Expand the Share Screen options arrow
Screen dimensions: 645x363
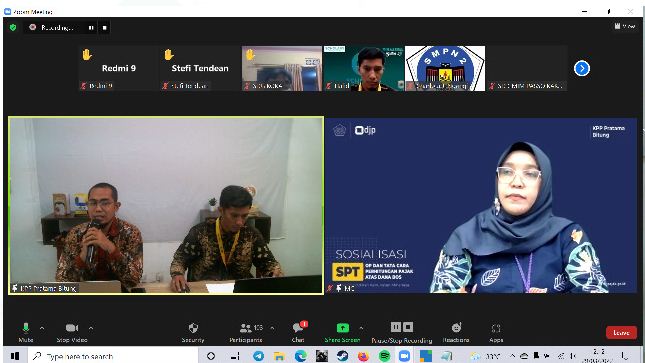[x=361, y=328]
